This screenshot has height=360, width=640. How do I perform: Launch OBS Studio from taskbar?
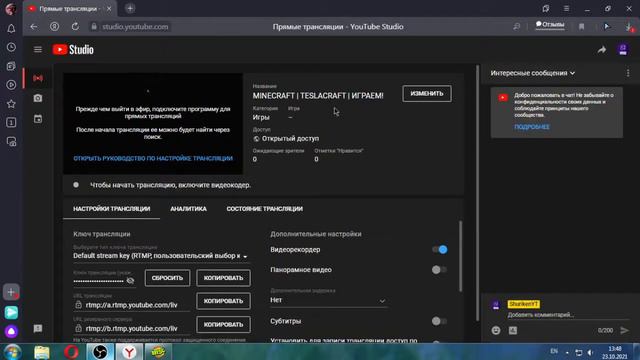[x=100, y=352]
